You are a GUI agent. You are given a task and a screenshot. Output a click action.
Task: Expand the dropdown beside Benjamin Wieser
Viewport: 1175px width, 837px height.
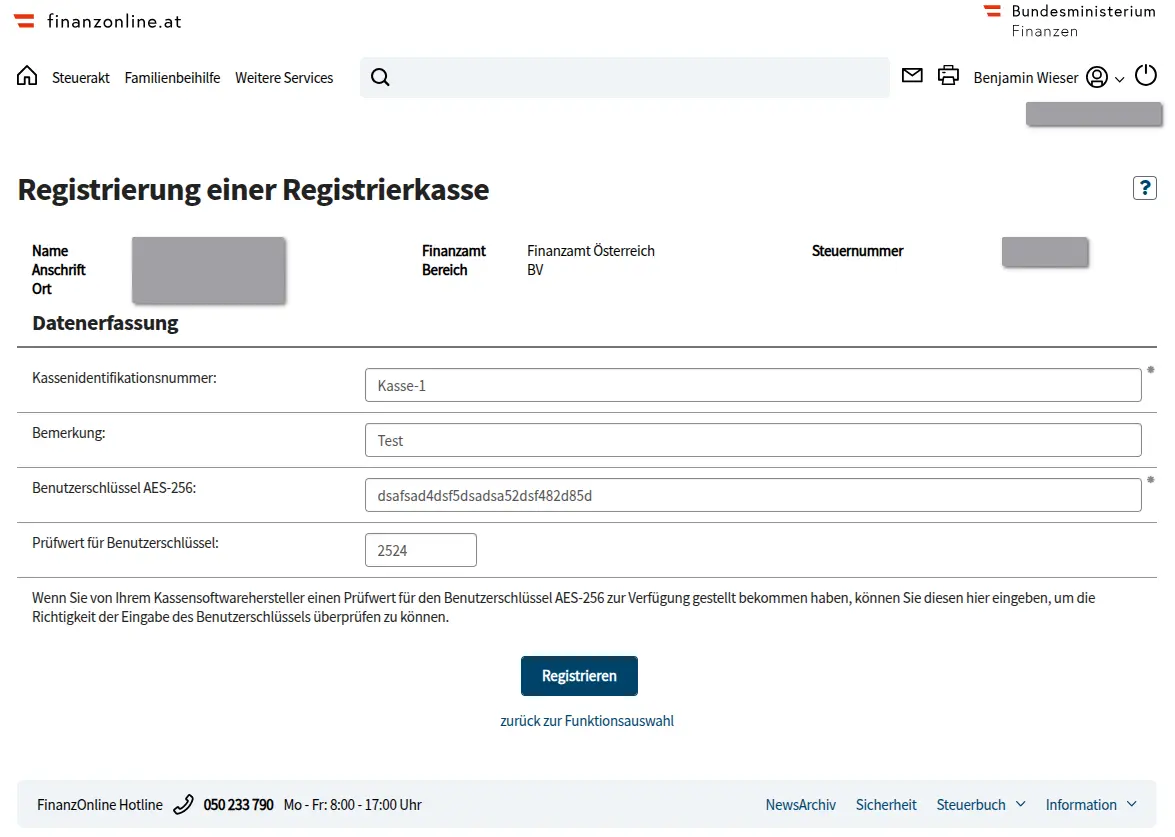(x=1117, y=78)
